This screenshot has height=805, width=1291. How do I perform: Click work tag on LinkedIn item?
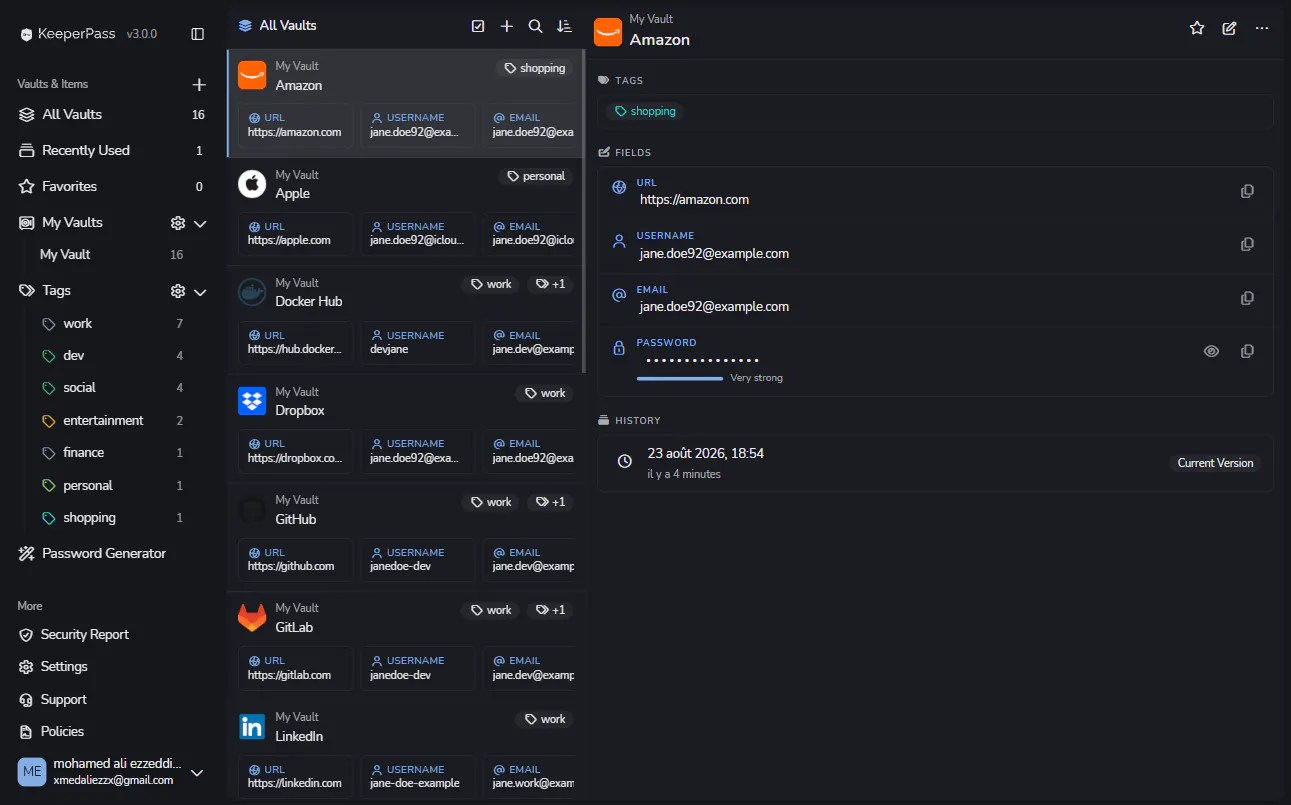pos(544,719)
